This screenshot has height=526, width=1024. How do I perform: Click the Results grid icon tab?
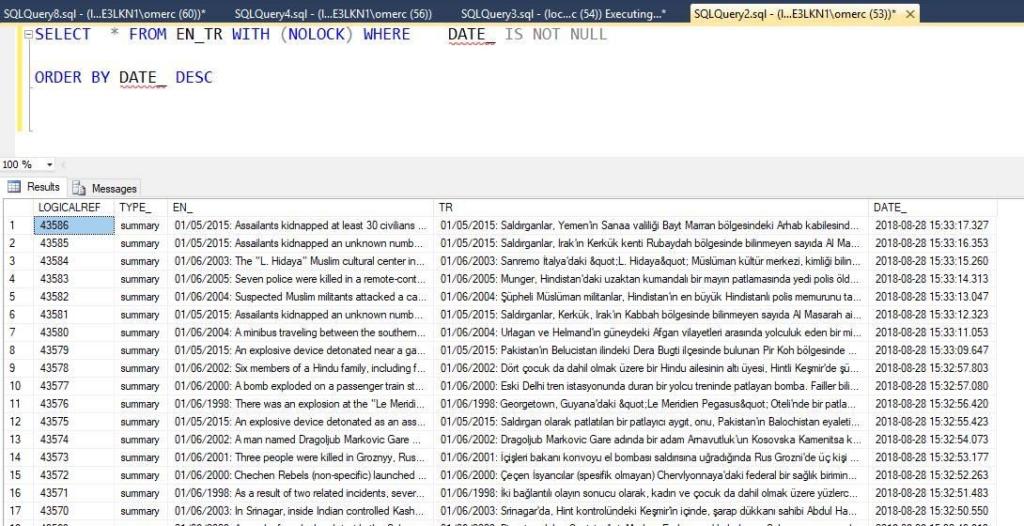tap(34, 187)
